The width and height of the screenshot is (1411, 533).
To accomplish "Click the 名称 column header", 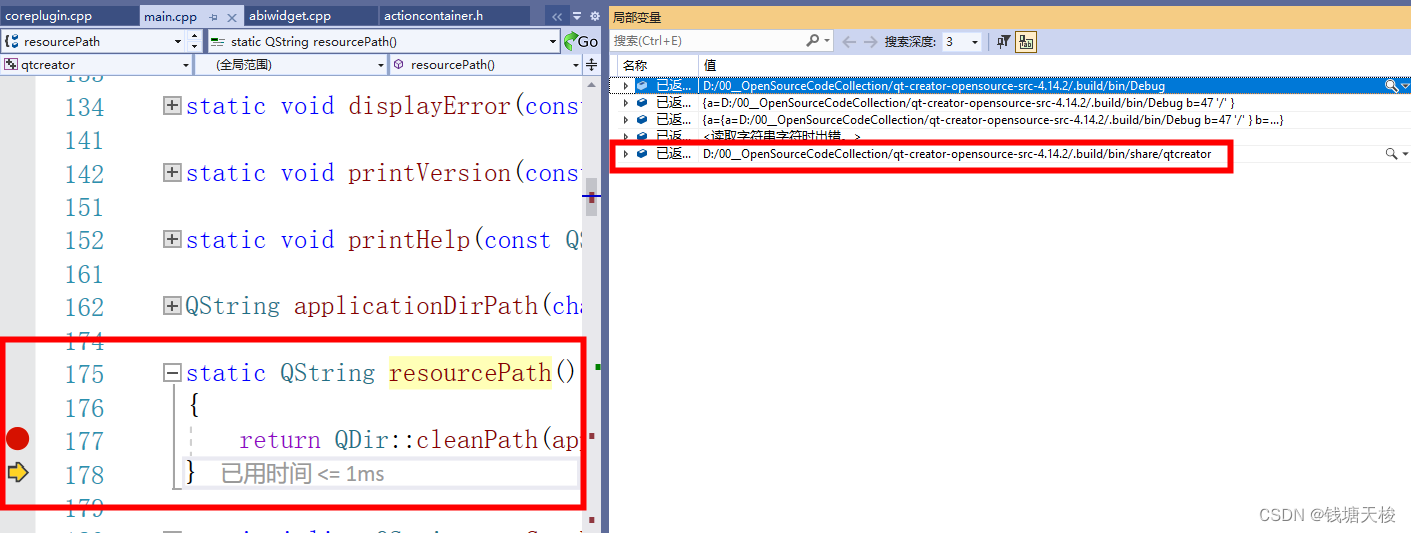I will [655, 65].
